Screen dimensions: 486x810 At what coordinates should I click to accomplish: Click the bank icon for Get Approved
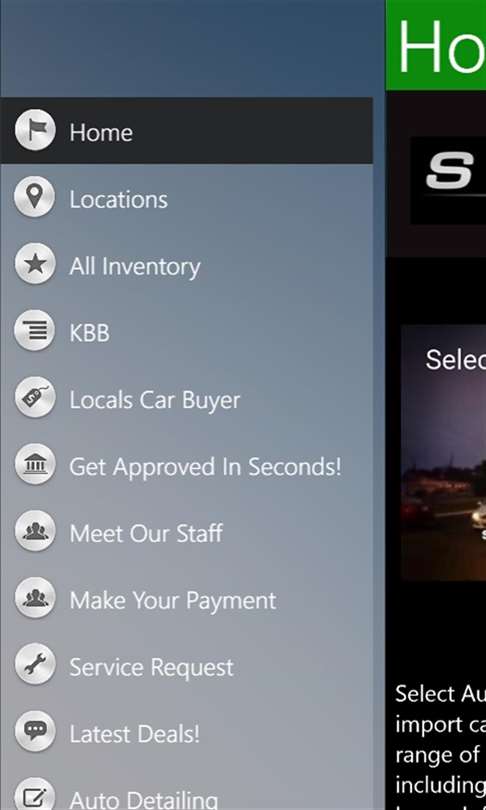35,463
